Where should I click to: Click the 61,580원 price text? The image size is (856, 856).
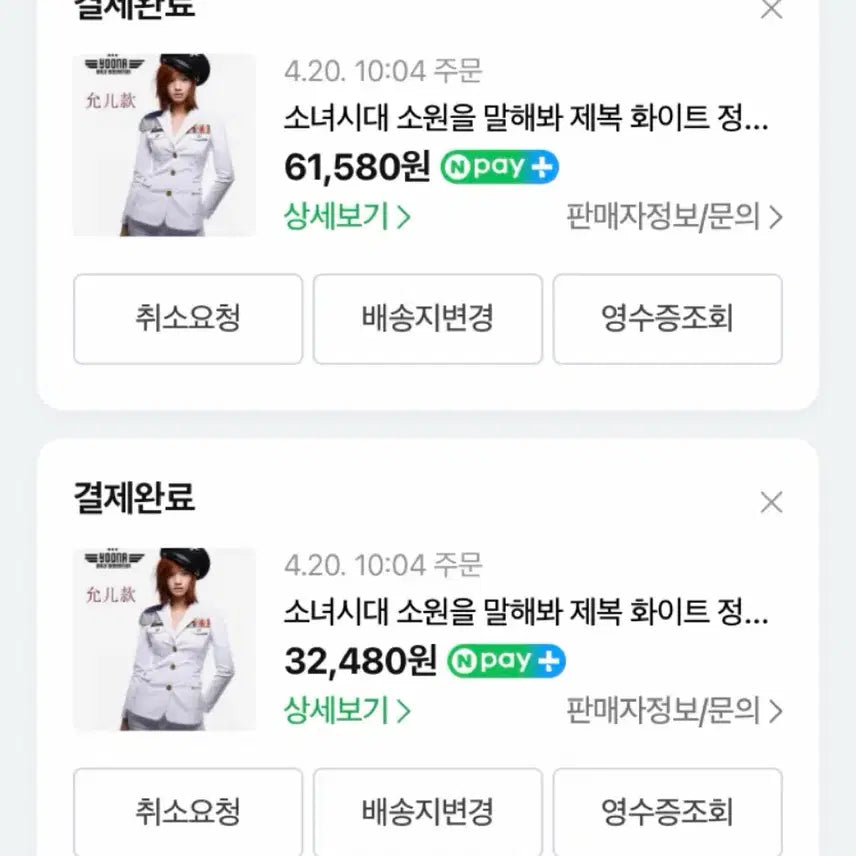[x=356, y=167]
